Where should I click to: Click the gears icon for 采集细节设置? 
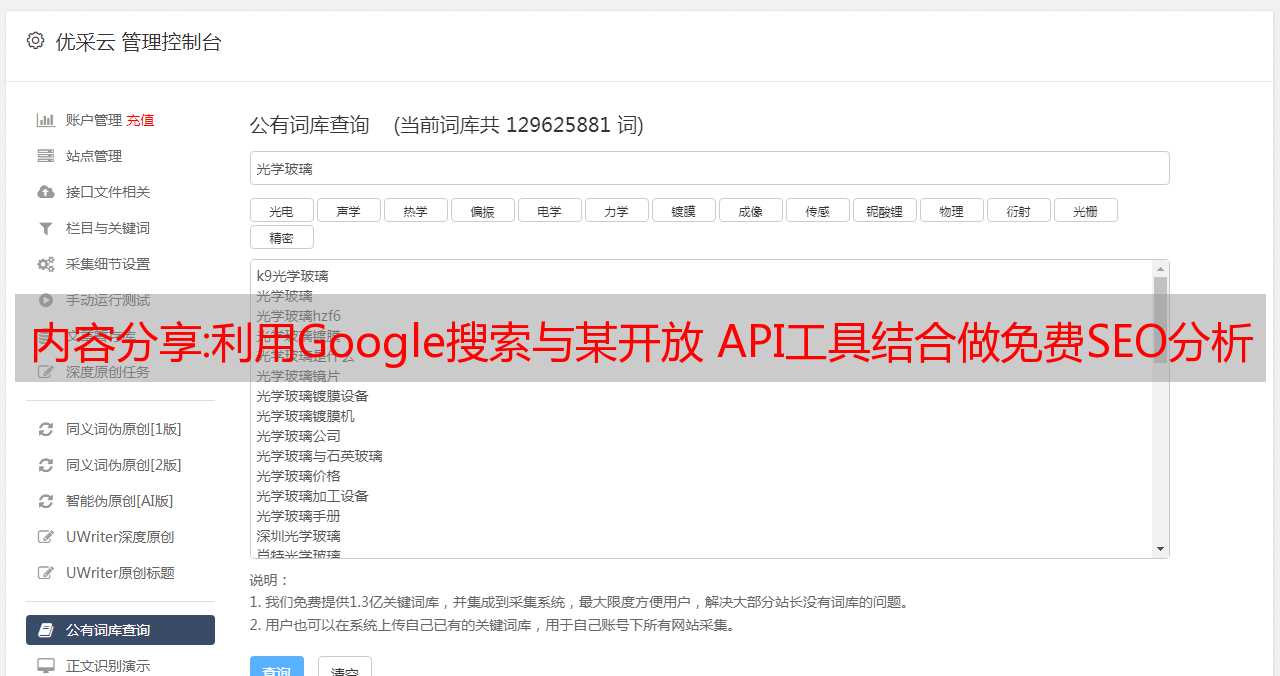pos(46,264)
